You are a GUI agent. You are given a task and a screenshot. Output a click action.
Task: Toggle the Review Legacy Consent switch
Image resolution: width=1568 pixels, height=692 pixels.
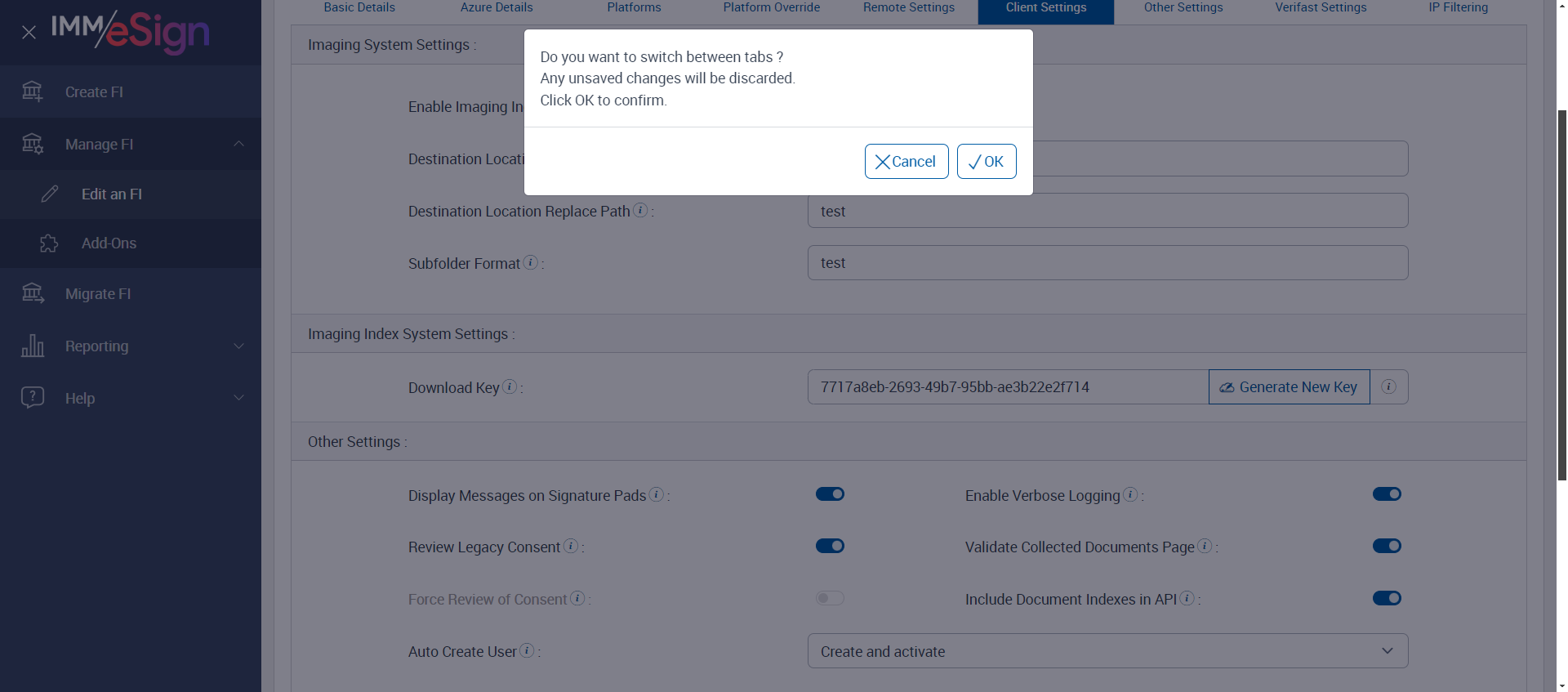tap(830, 546)
